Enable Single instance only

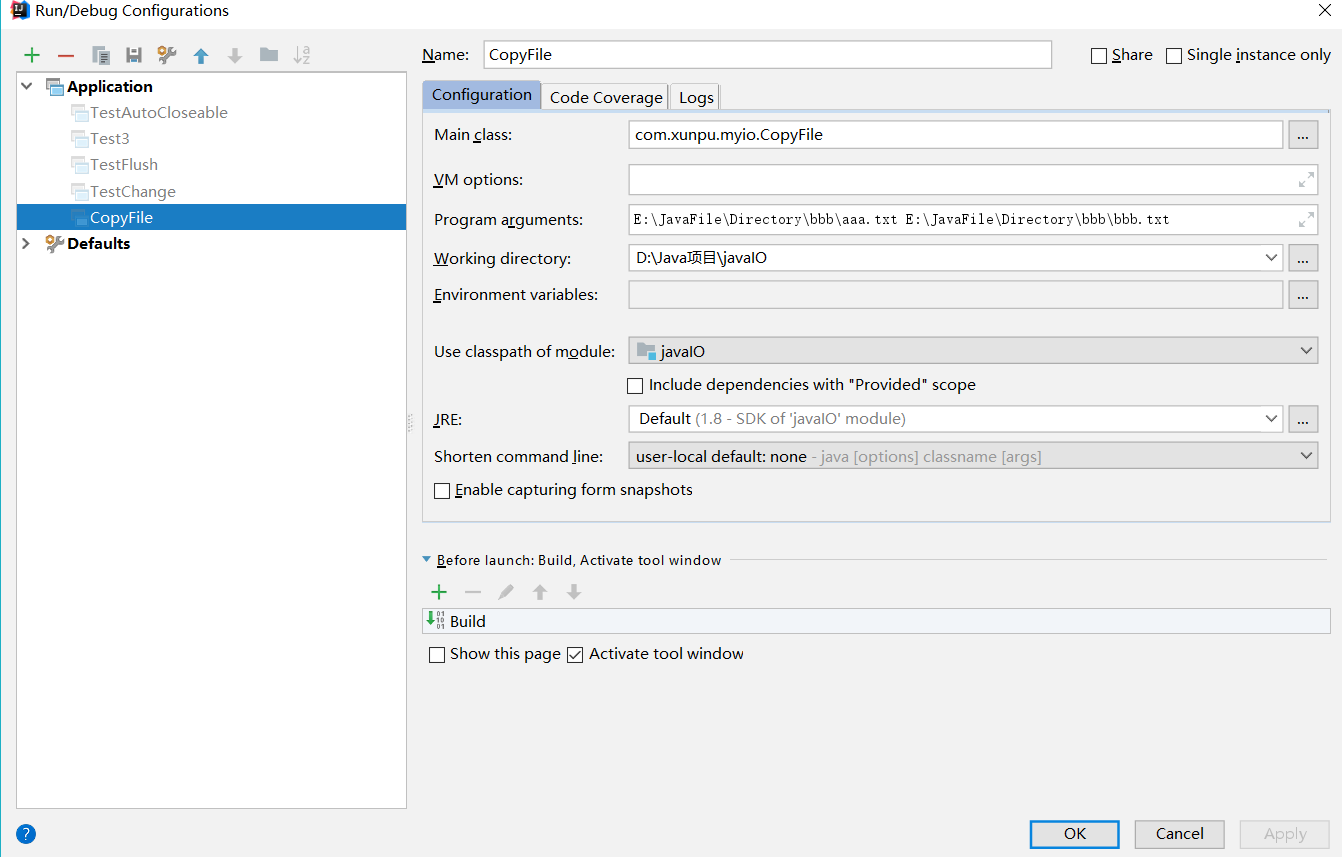[x=1174, y=56]
